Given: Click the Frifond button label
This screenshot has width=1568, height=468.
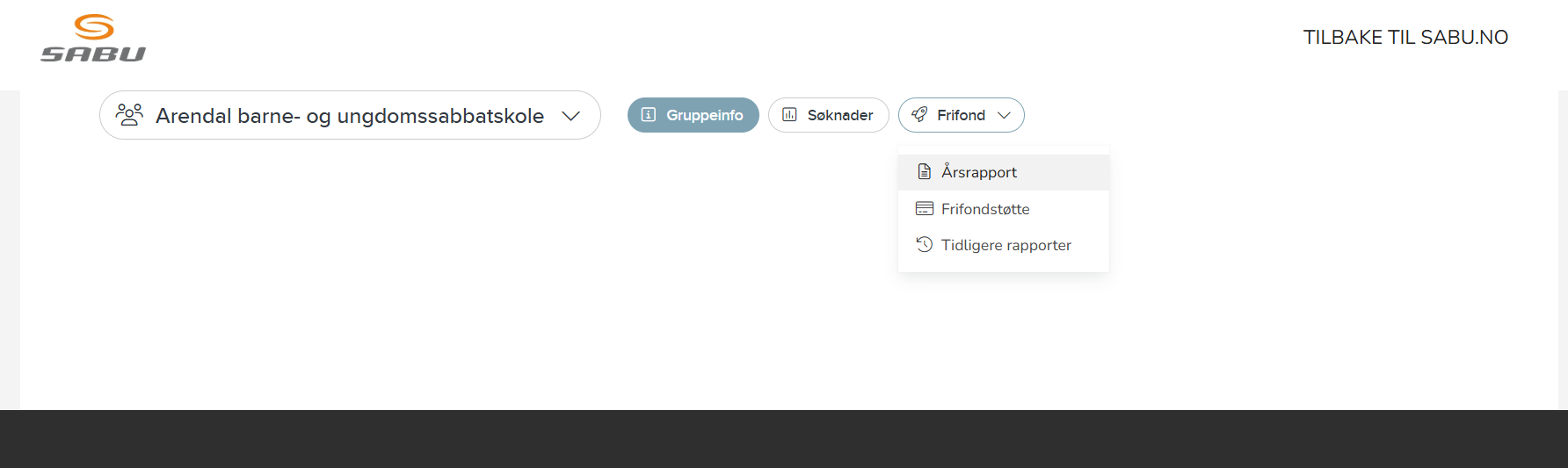Looking at the screenshot, I should (961, 115).
